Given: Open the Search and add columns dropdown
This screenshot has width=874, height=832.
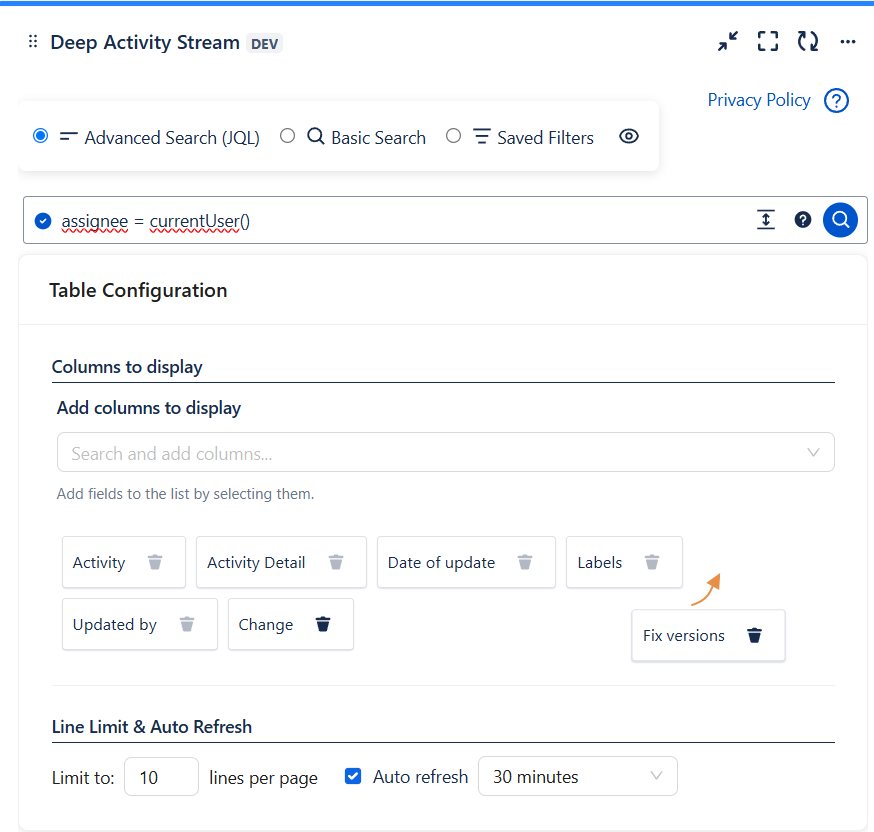Looking at the screenshot, I should 445,453.
